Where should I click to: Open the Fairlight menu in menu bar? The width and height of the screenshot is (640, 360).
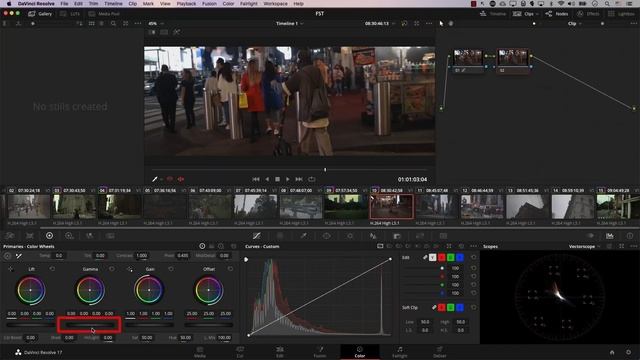(x=249, y=4)
